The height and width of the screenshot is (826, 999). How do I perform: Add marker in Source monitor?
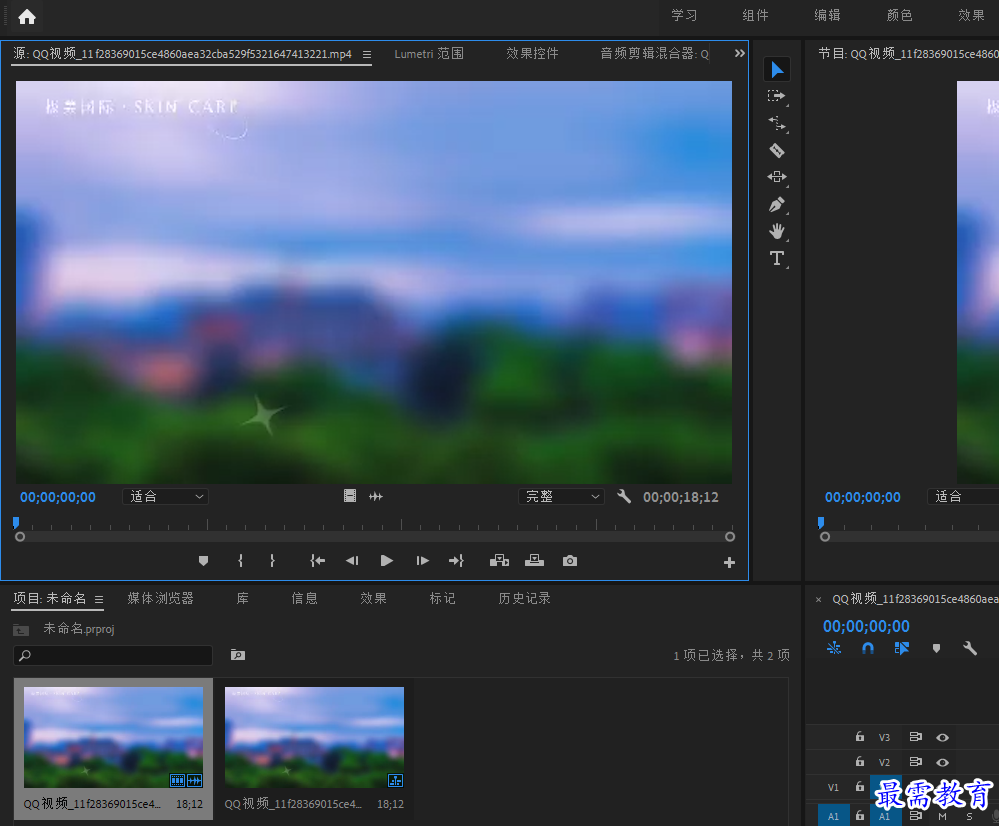point(203,561)
